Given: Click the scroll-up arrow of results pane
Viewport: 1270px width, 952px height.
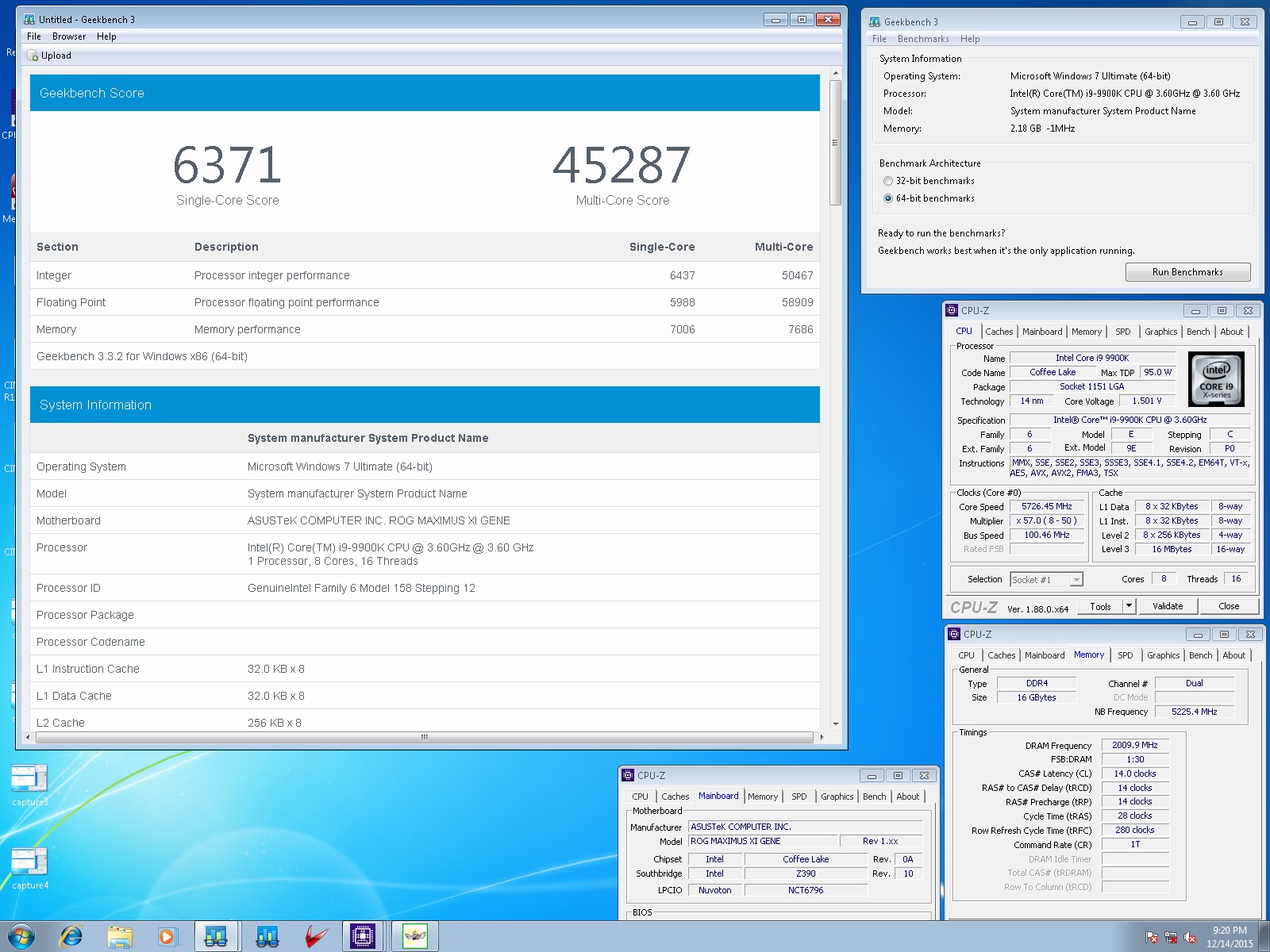Looking at the screenshot, I should (x=835, y=73).
